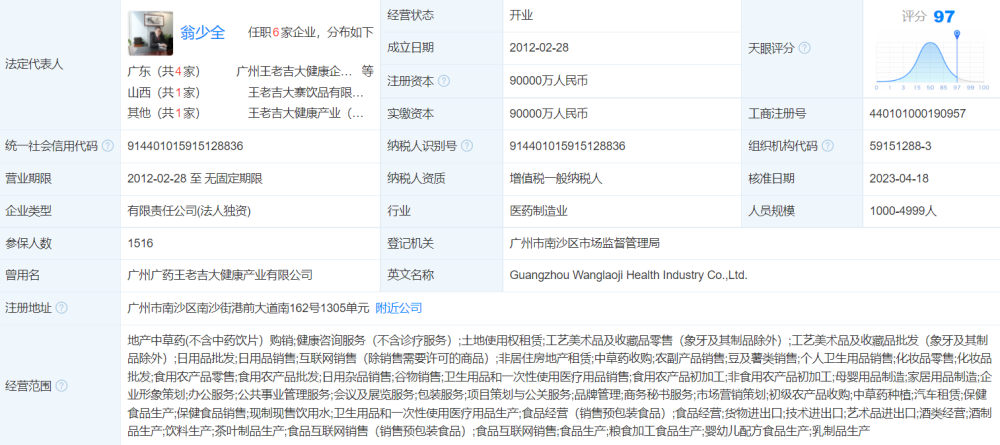Image resolution: width=1000 pixels, height=445 pixels.
Task: Open 翁少全 legal representative link
Action: pyautogui.click(x=203, y=33)
